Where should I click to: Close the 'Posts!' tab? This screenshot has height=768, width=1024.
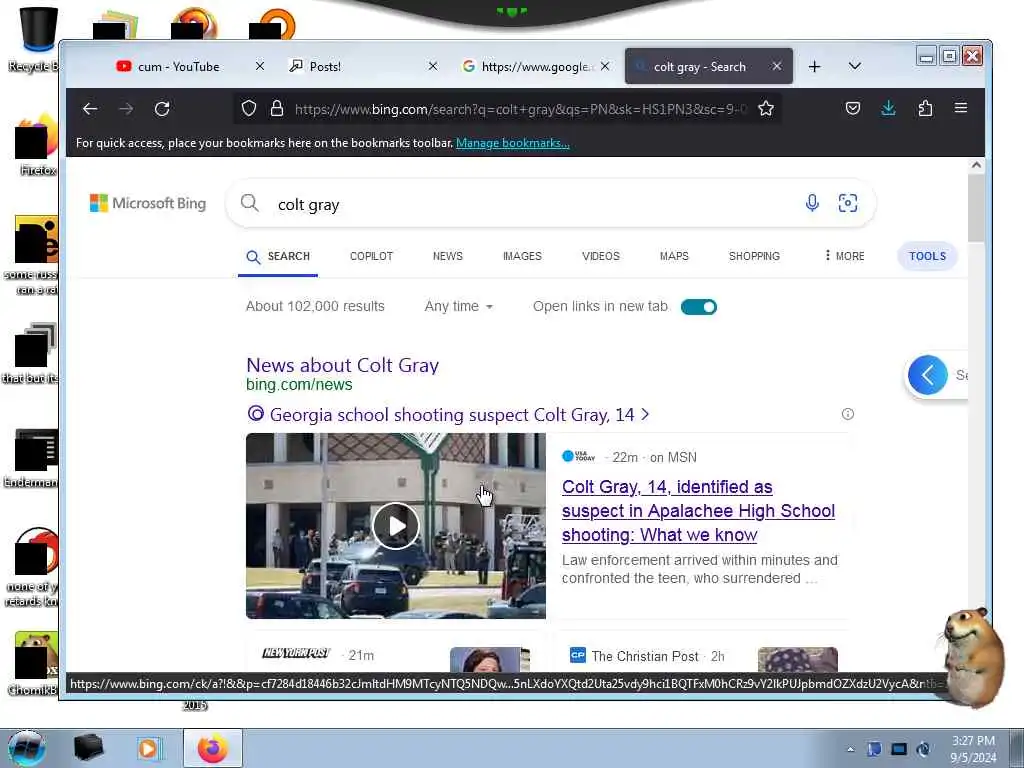433,66
